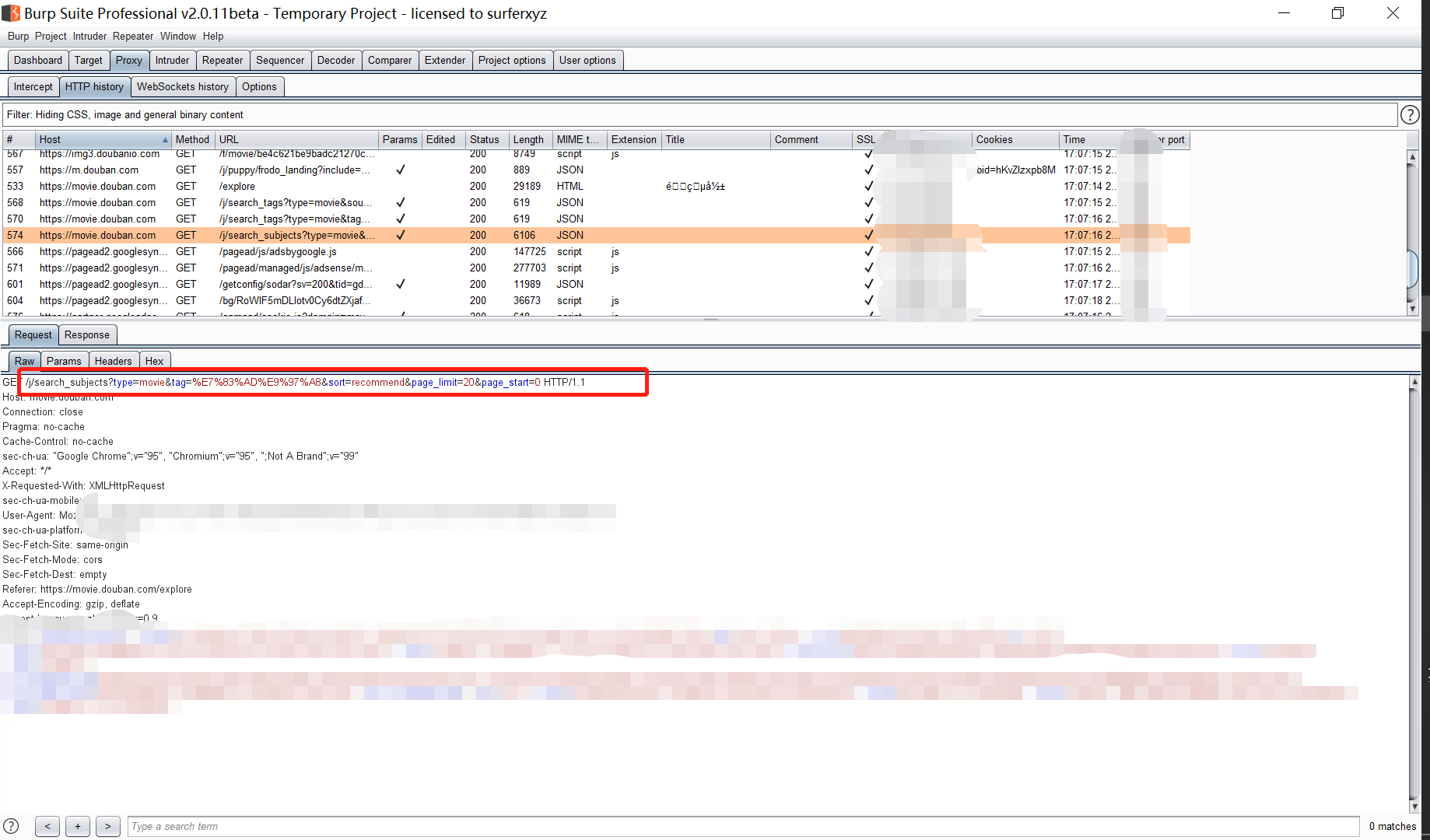Switch to the Params view tab
This screenshot has height=840, width=1430.
(64, 361)
